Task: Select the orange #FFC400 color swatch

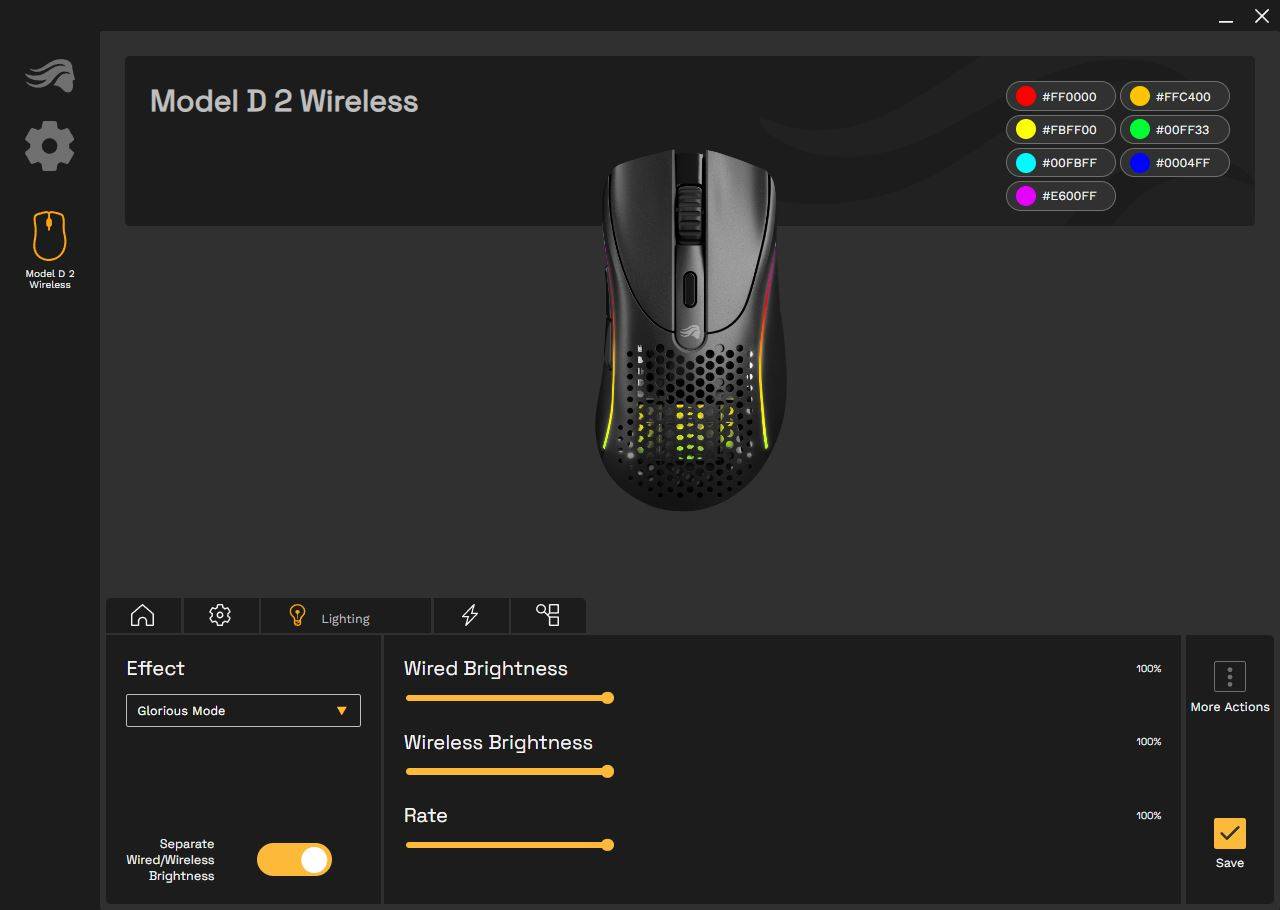Action: 1174,97
